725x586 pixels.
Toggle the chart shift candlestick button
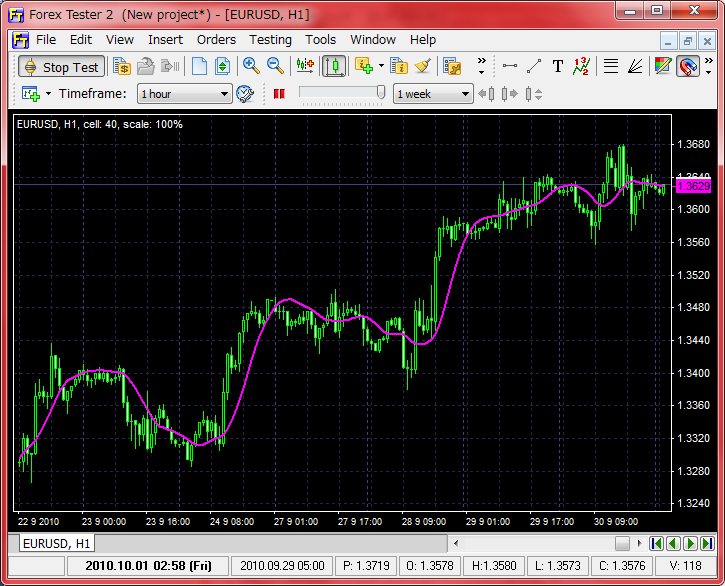coord(334,67)
